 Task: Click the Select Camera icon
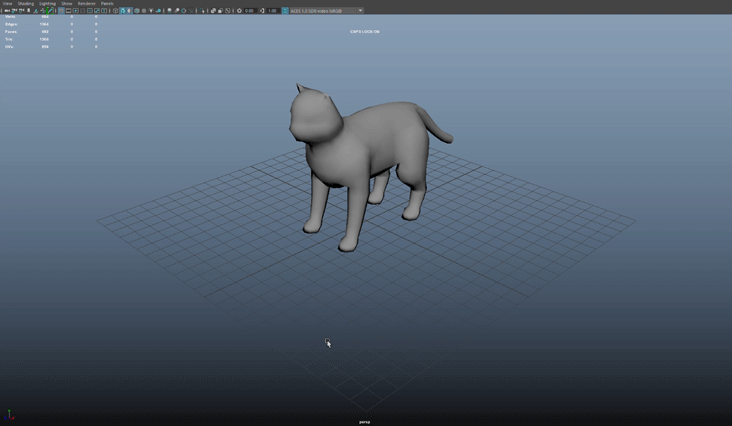coord(7,11)
